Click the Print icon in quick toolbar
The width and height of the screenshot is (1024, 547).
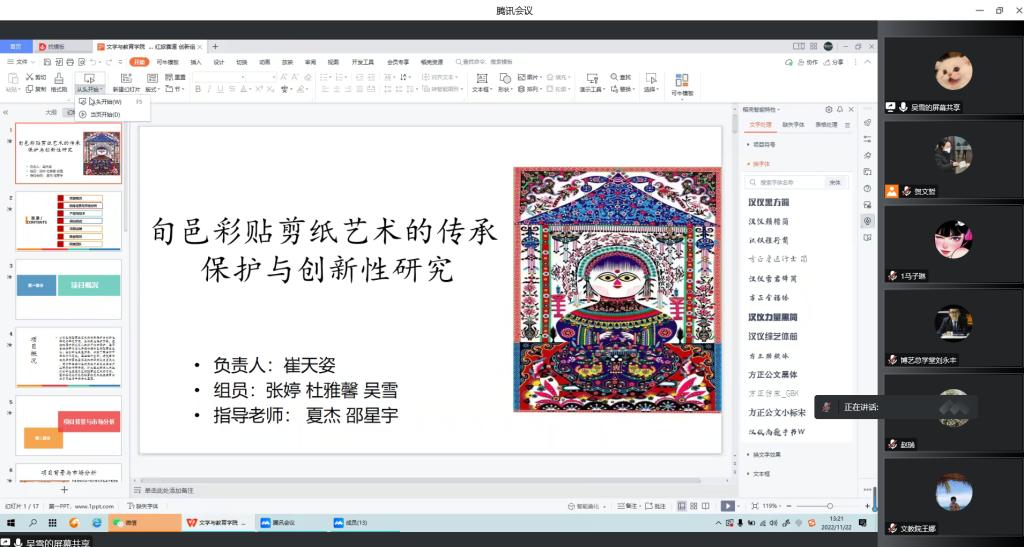(70, 62)
